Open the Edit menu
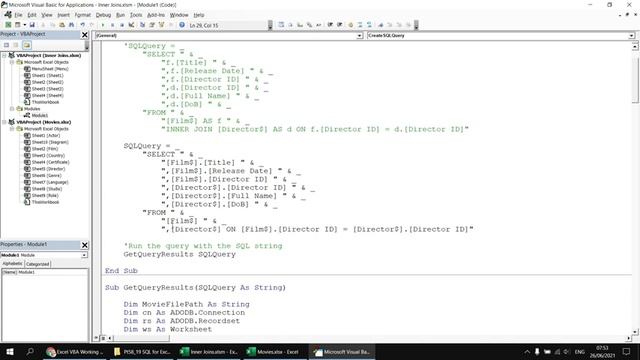 [x=32, y=15]
